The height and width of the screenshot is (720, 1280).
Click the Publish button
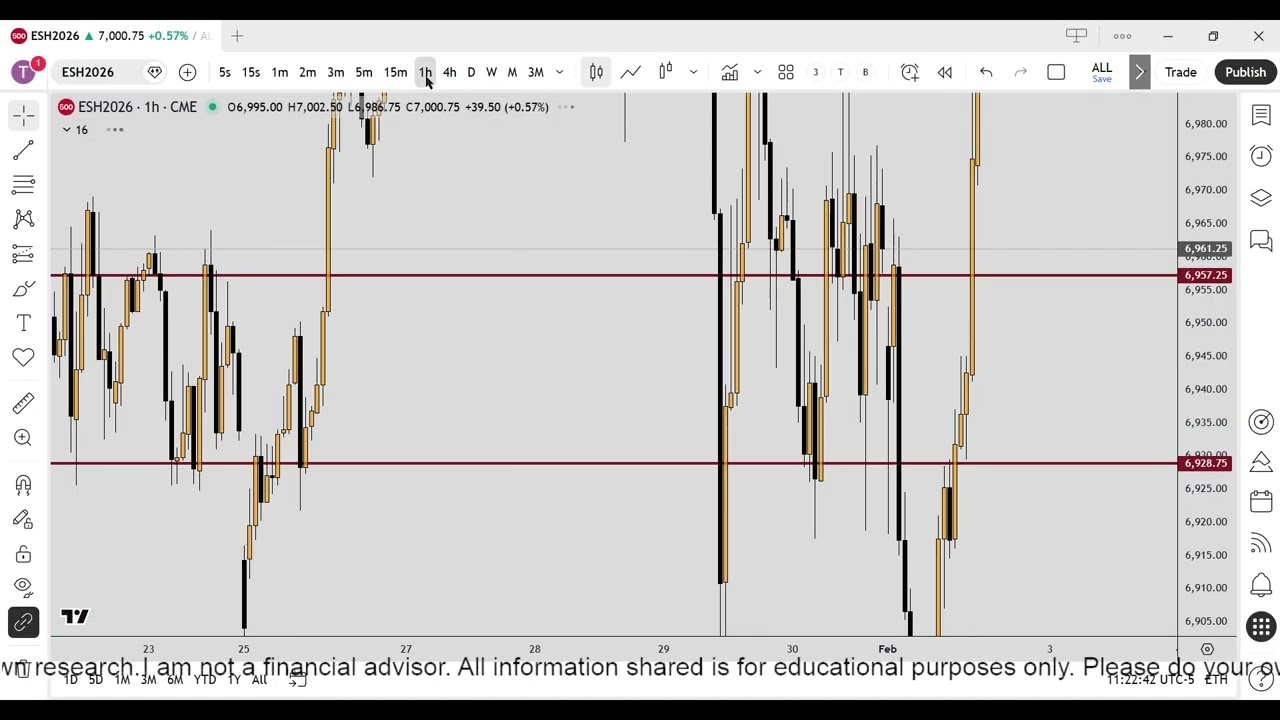coord(1245,72)
